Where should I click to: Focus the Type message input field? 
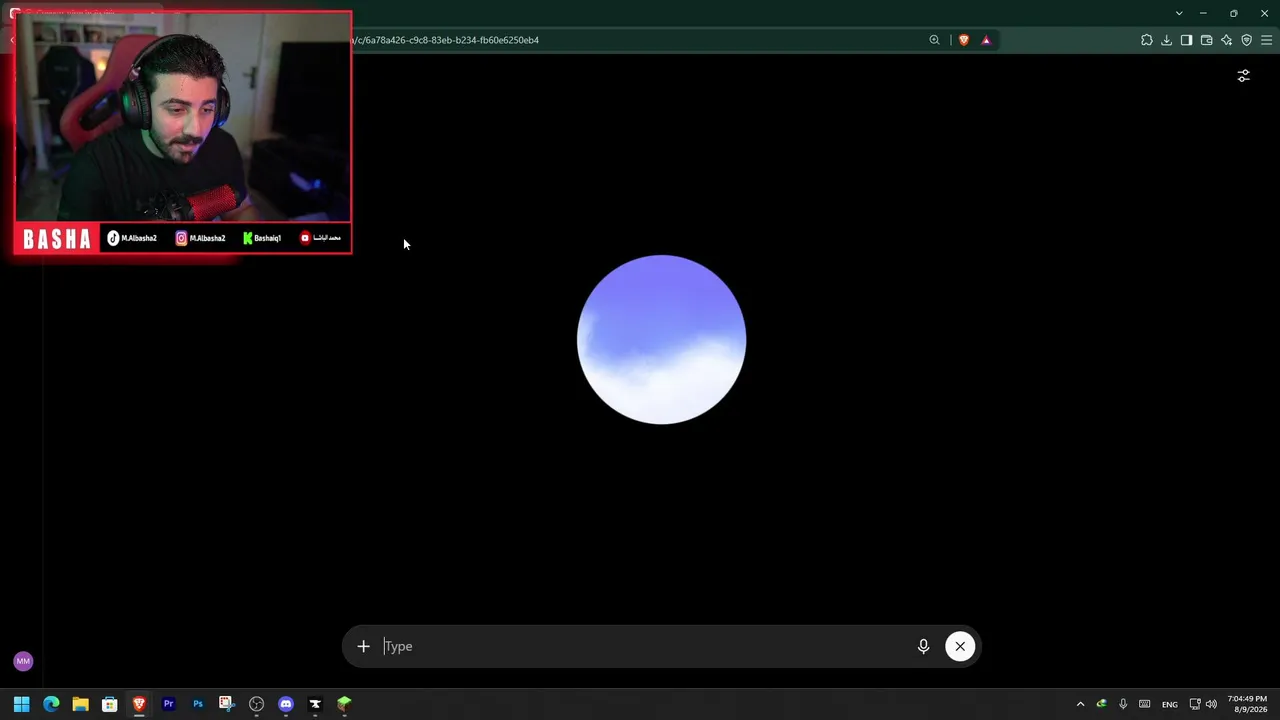point(643,646)
